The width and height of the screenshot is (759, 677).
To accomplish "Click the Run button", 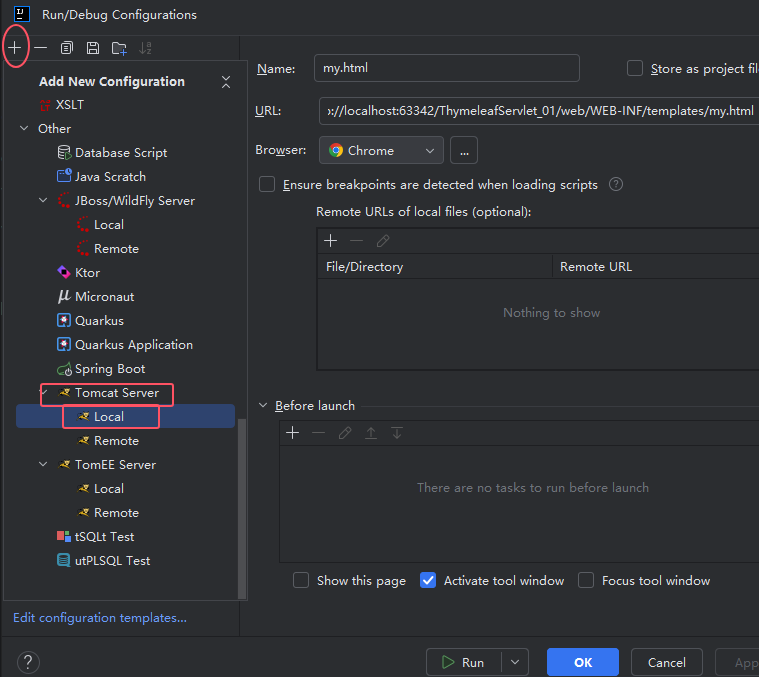I will pos(464,662).
